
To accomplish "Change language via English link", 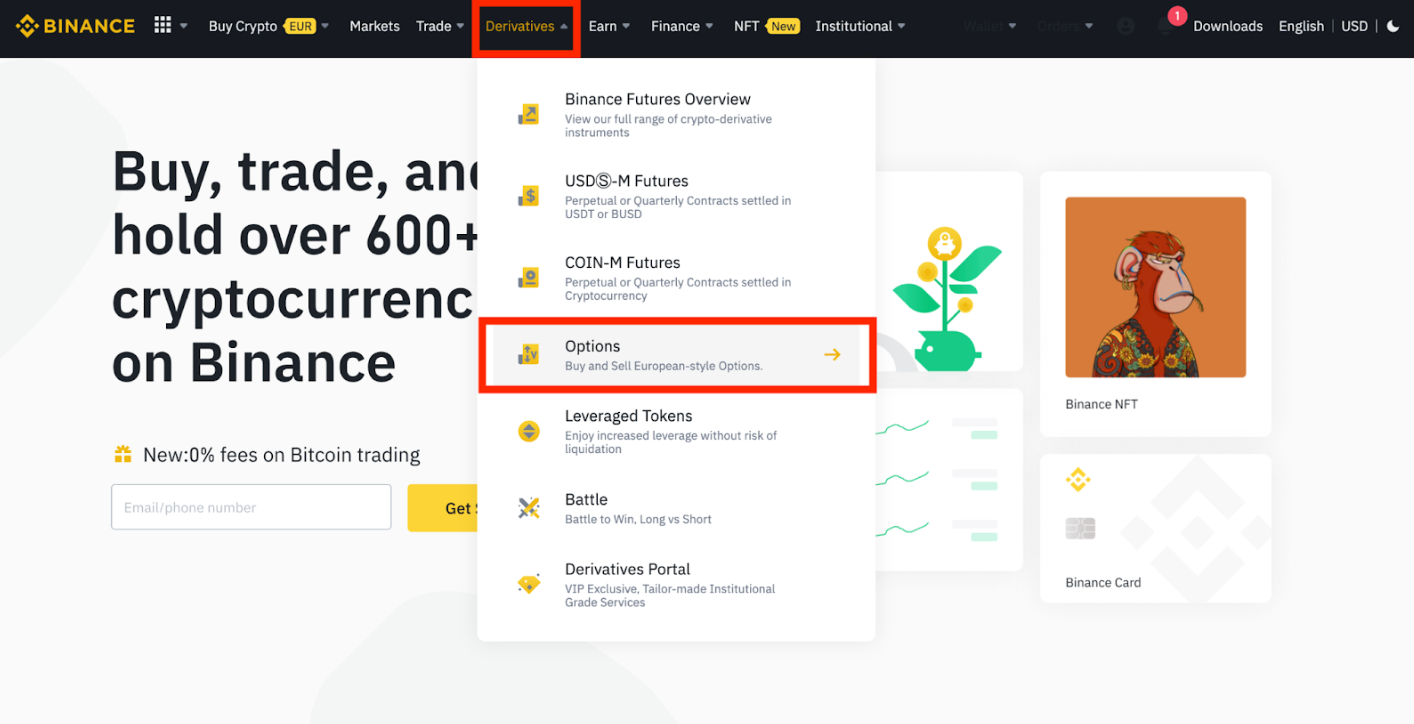I will (1301, 26).
